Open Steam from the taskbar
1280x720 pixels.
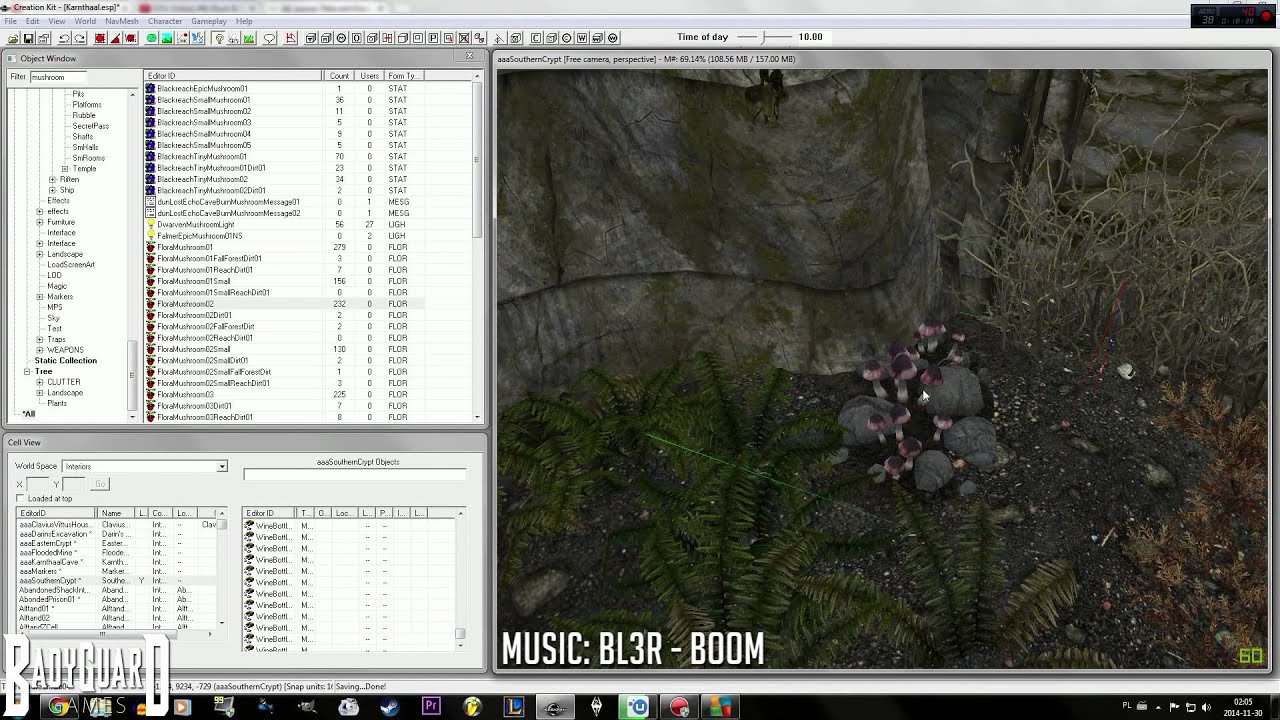point(389,707)
